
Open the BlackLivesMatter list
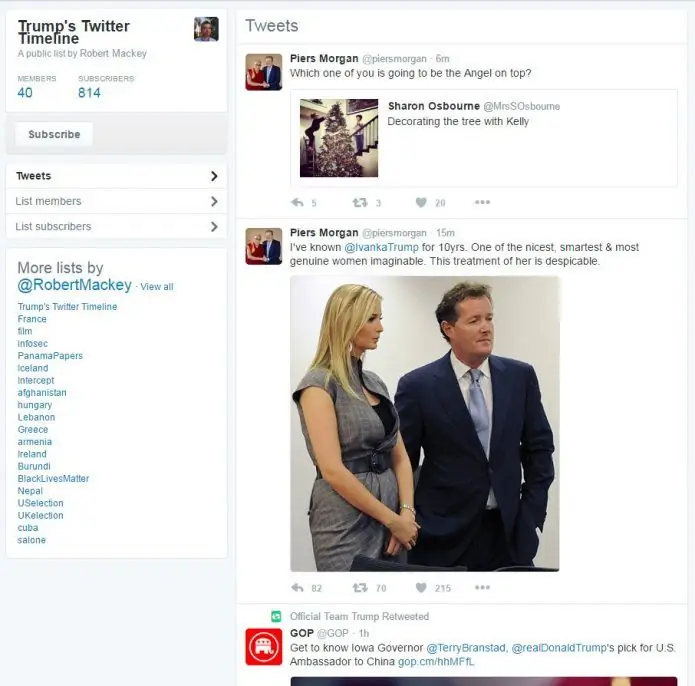(53, 479)
